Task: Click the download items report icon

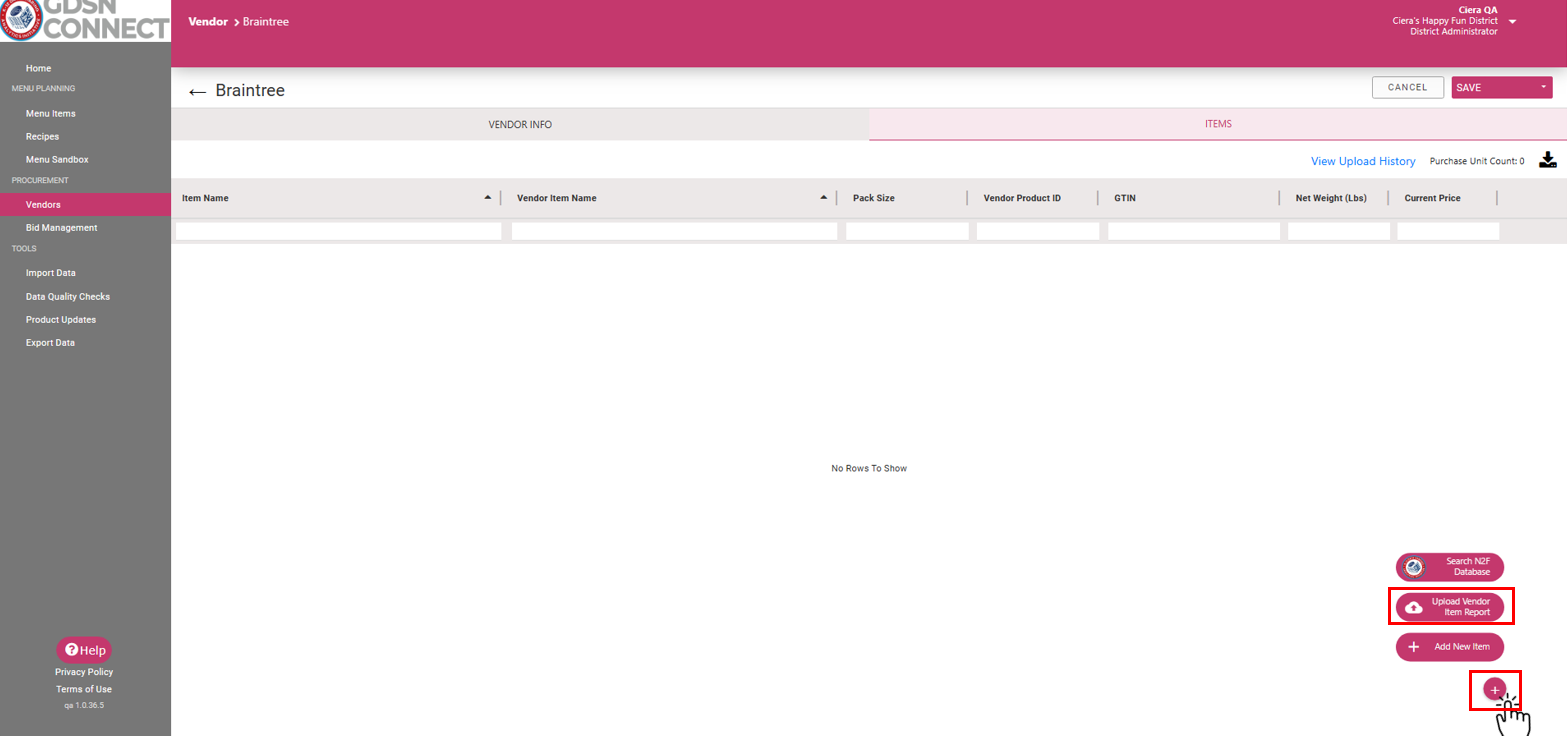Action: click(x=1547, y=159)
